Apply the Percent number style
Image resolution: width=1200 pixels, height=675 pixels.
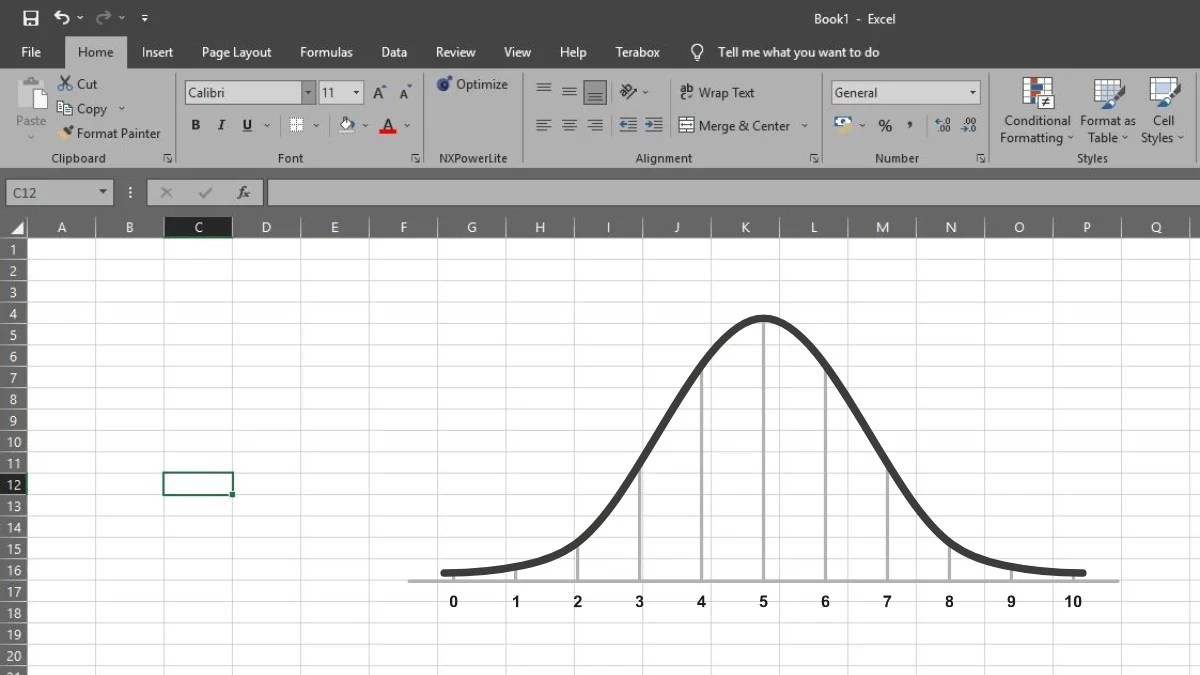coord(884,126)
